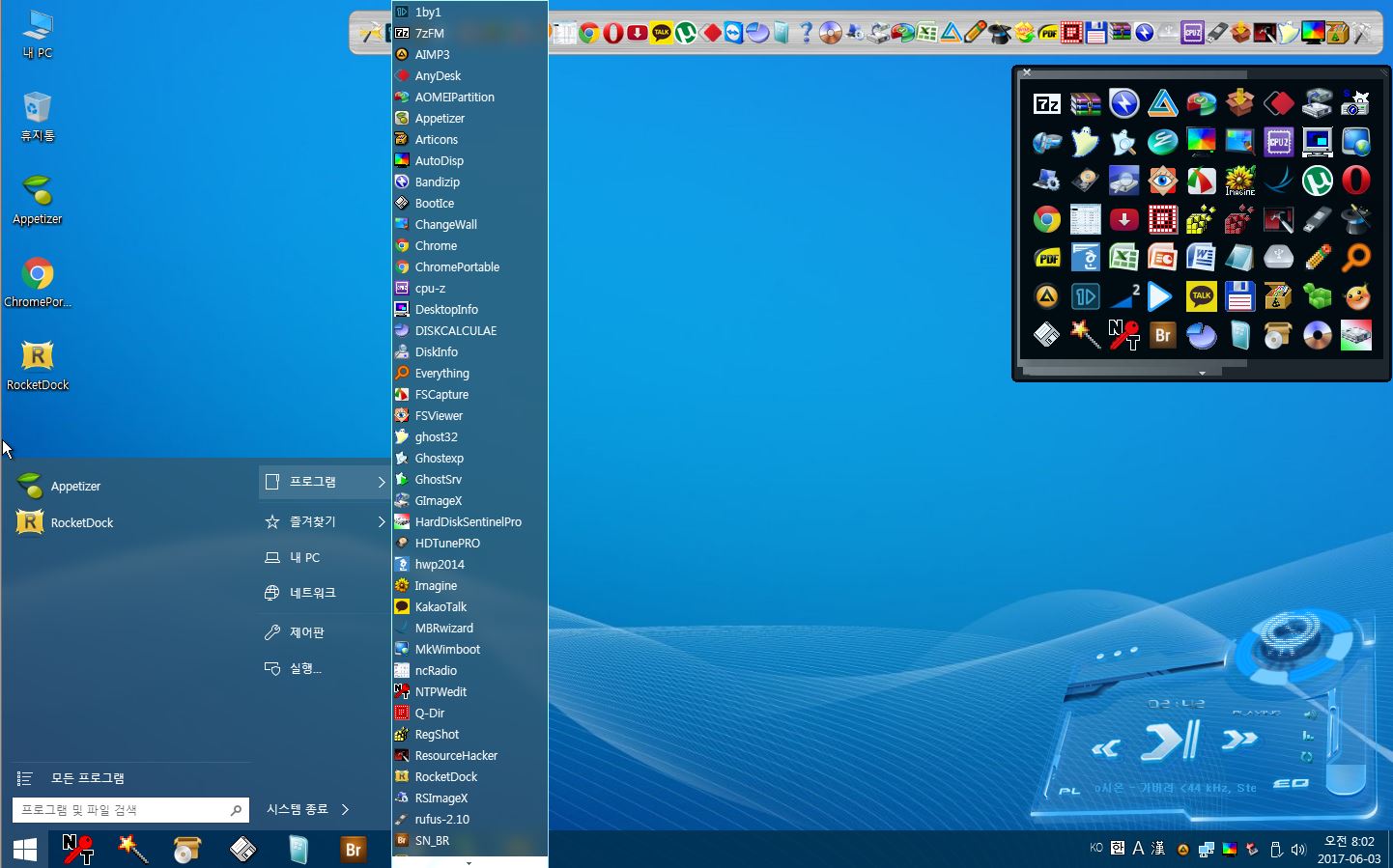Image resolution: width=1393 pixels, height=868 pixels.
Task: Launch Resource Hacker icon in Appetizer panel
Action: 1279,220
